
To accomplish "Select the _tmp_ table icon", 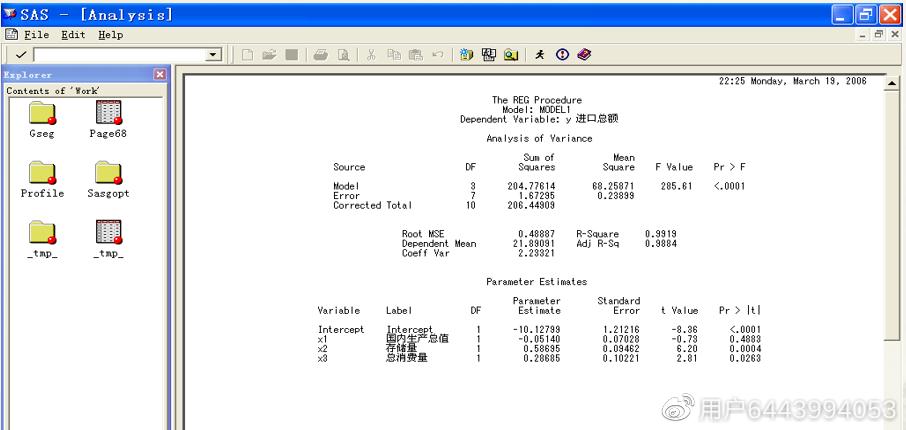I will [x=108, y=232].
